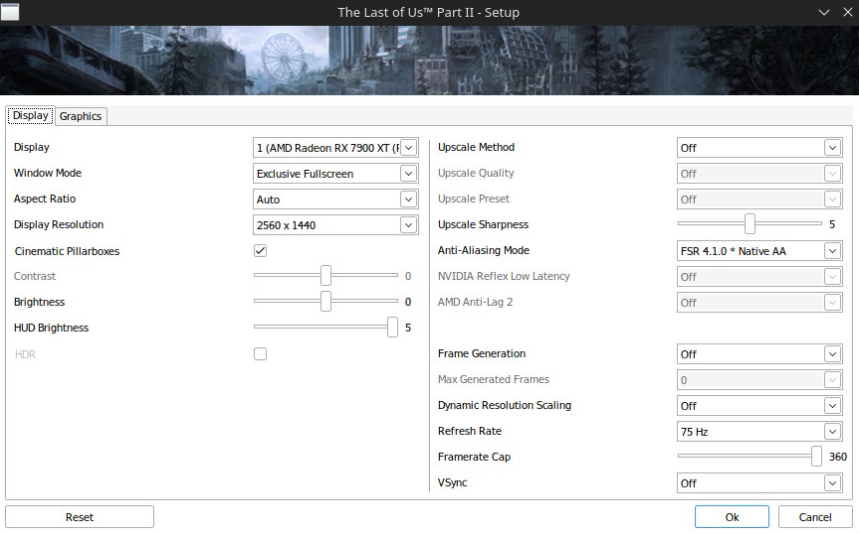Open the AMD Anti-Lag 2 dropdown
This screenshot has width=859, height=534.
click(x=760, y=302)
